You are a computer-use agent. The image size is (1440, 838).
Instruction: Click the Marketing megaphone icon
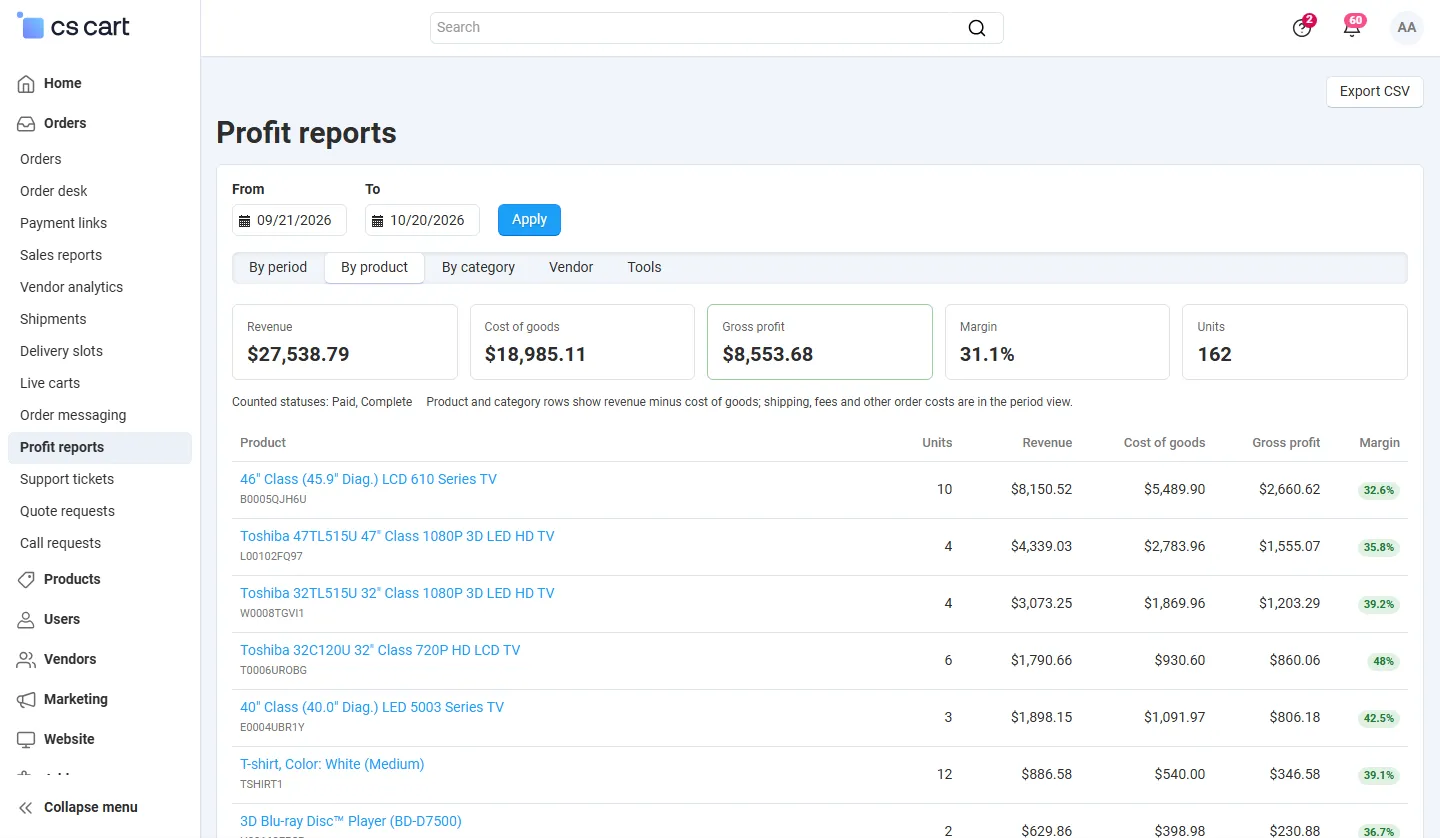pyautogui.click(x=26, y=700)
